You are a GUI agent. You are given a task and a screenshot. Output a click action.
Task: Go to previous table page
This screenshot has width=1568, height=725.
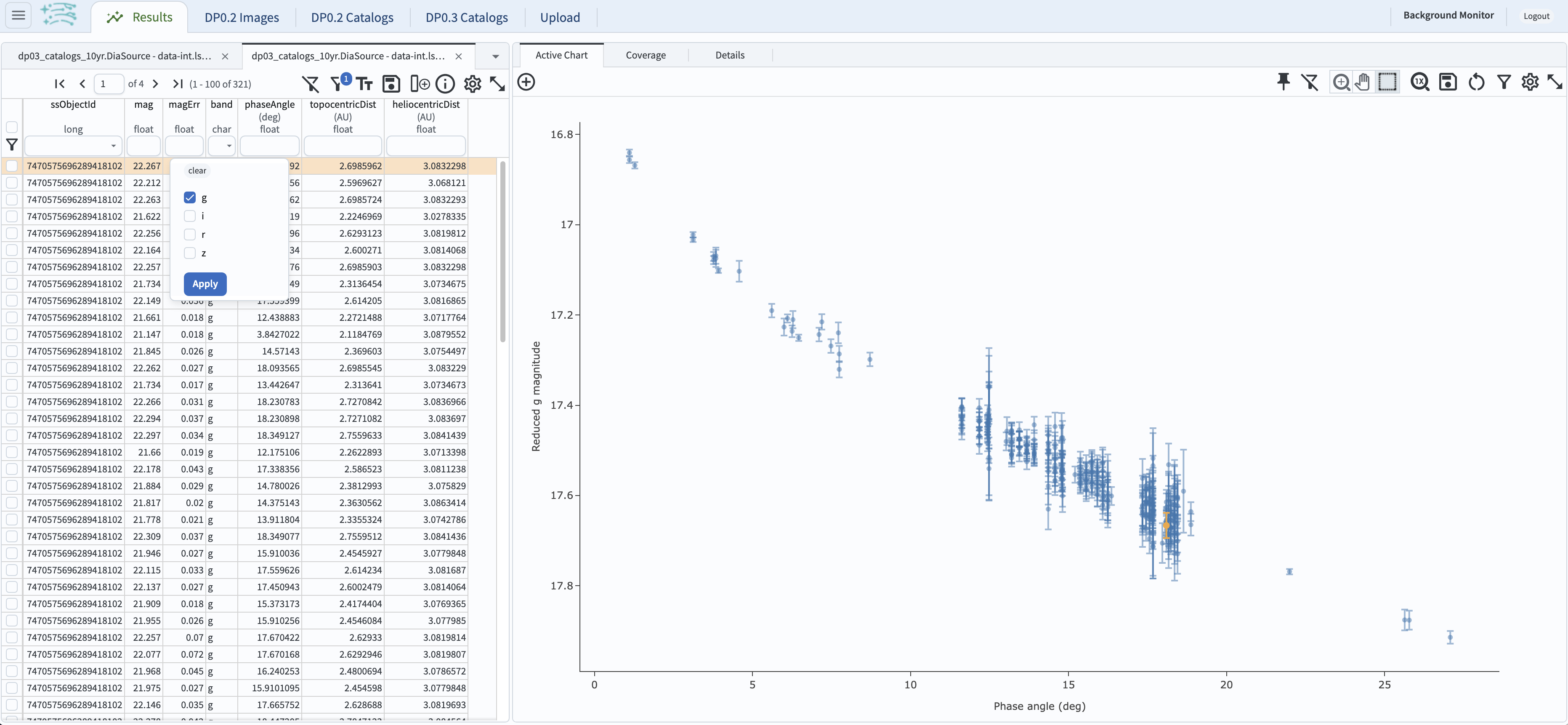coord(82,84)
